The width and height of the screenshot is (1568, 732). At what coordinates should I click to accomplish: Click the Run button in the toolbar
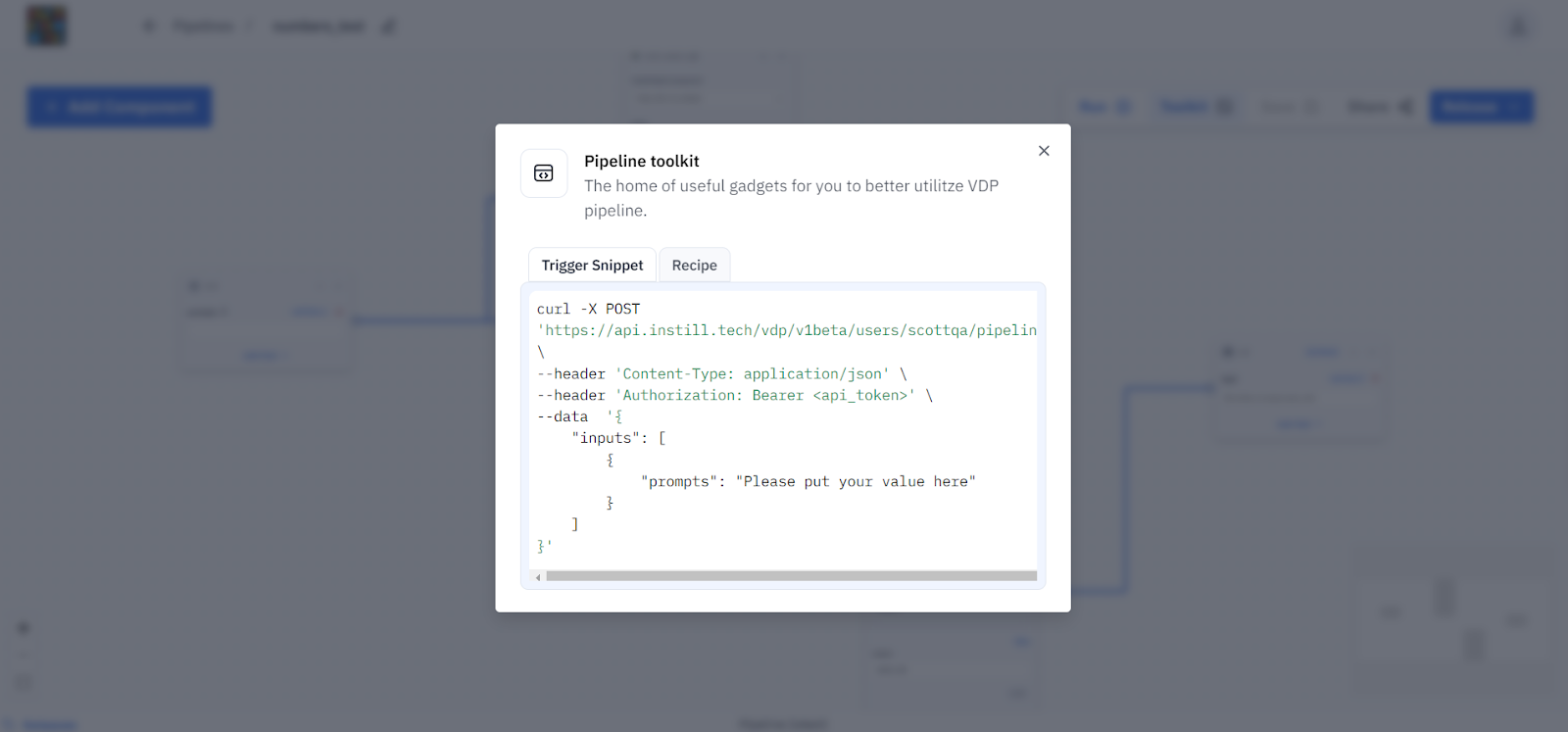[1103, 107]
